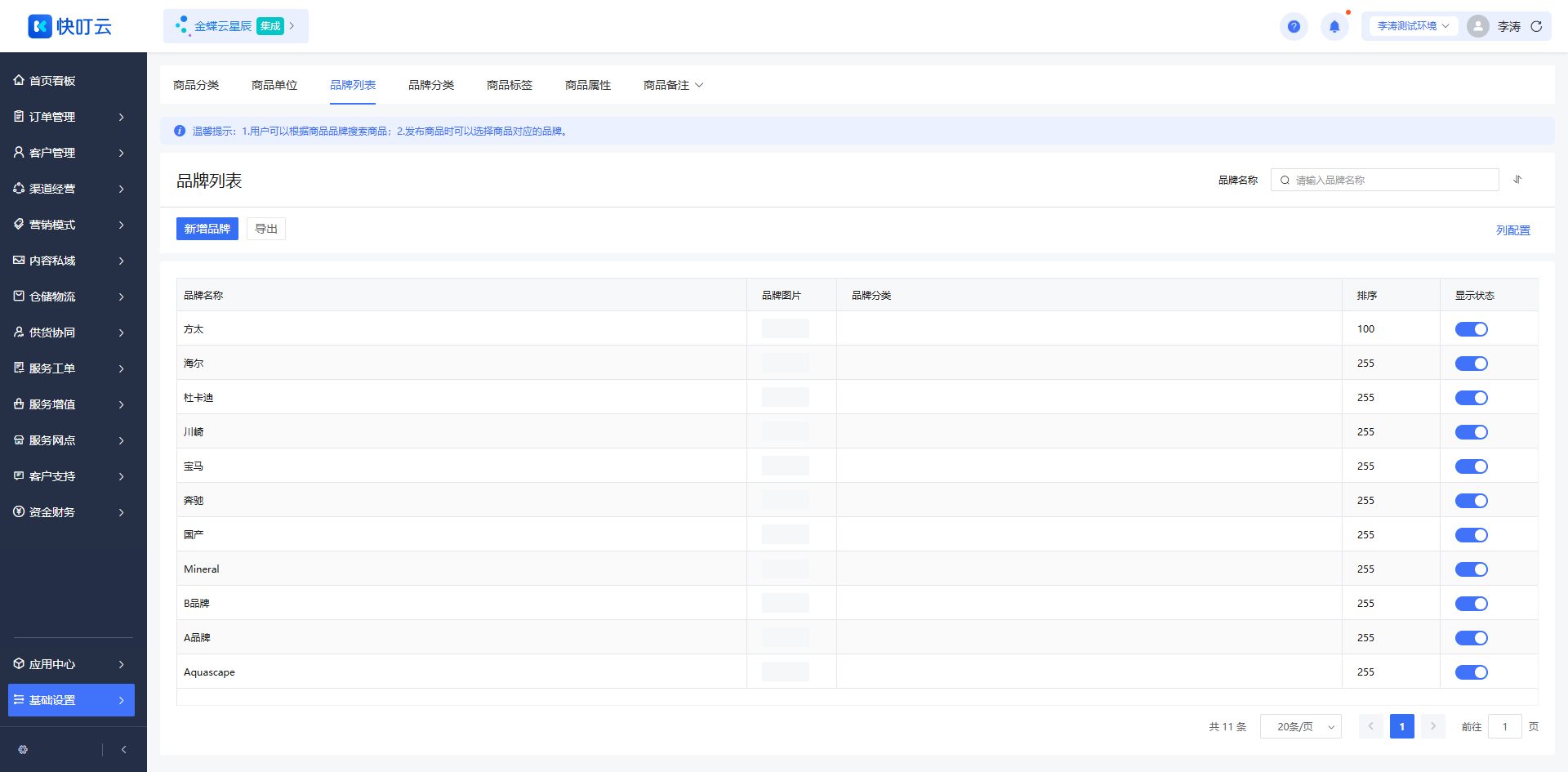Open the notification bell icon
Viewport: 1568px width, 772px height.
coord(1334,26)
